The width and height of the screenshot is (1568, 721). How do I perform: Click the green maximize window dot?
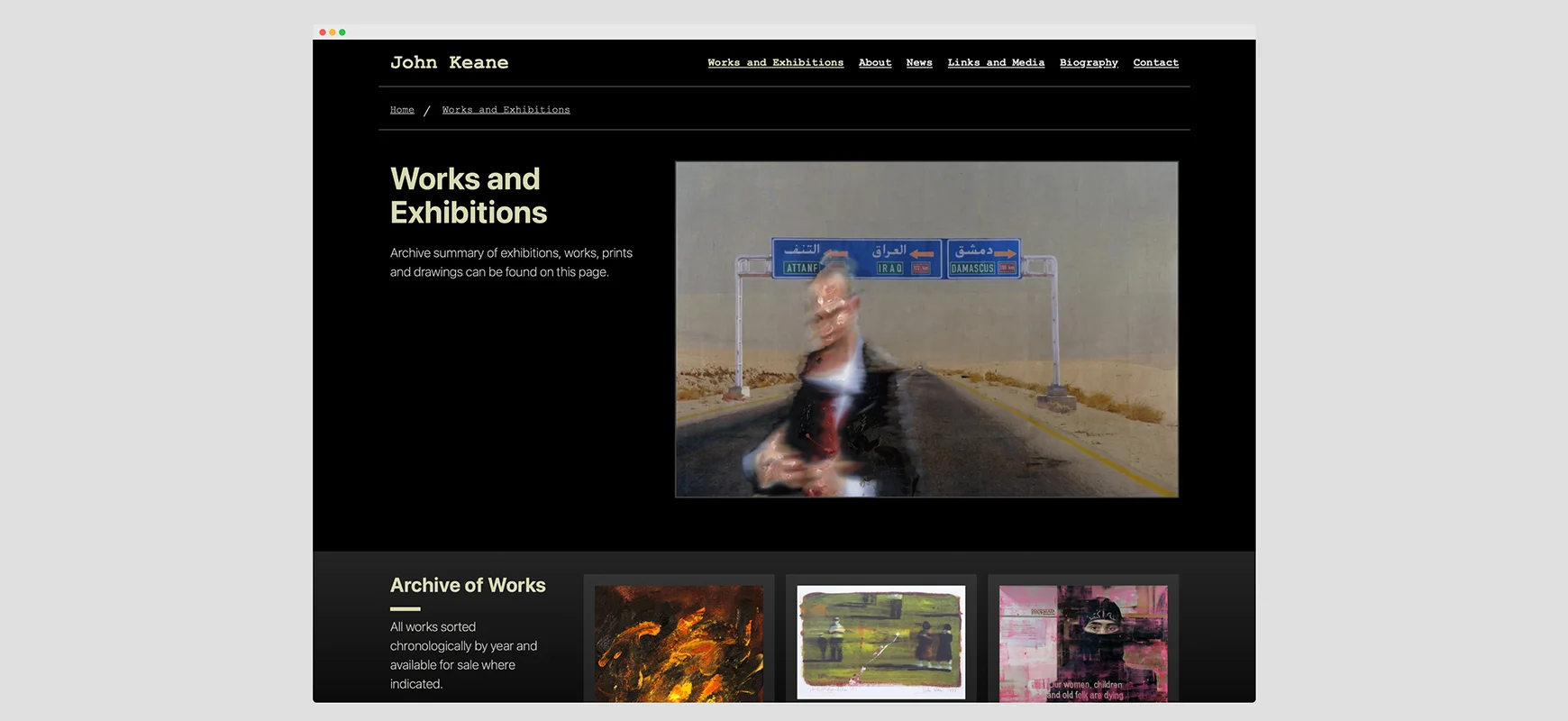coord(342,32)
